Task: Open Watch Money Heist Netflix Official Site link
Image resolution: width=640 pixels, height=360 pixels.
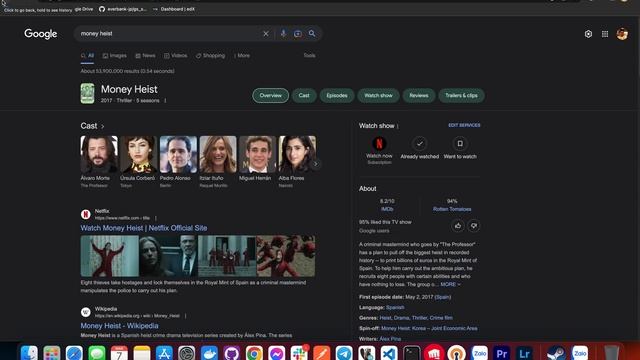Action: coord(144,228)
